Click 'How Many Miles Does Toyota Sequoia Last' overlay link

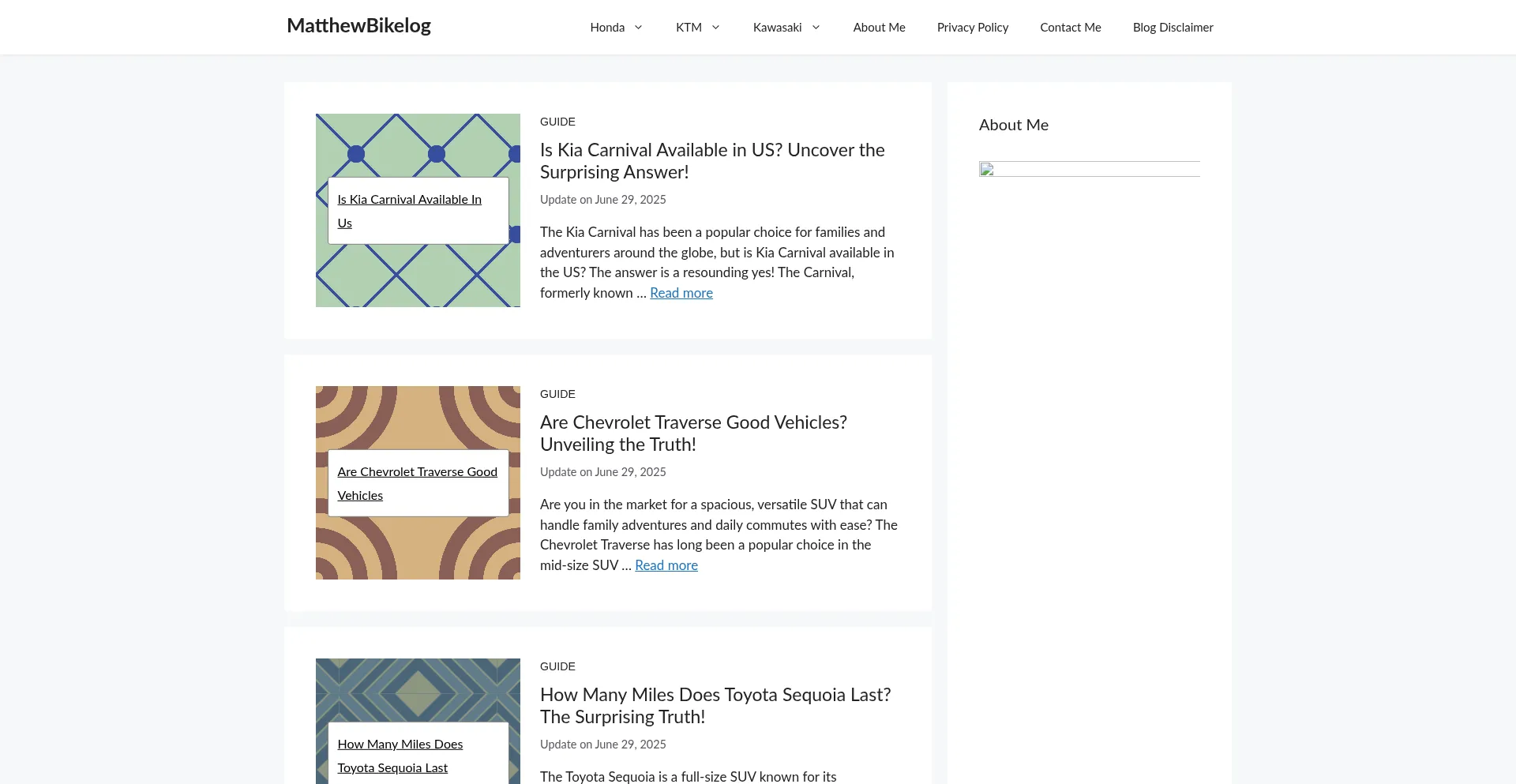pos(400,745)
